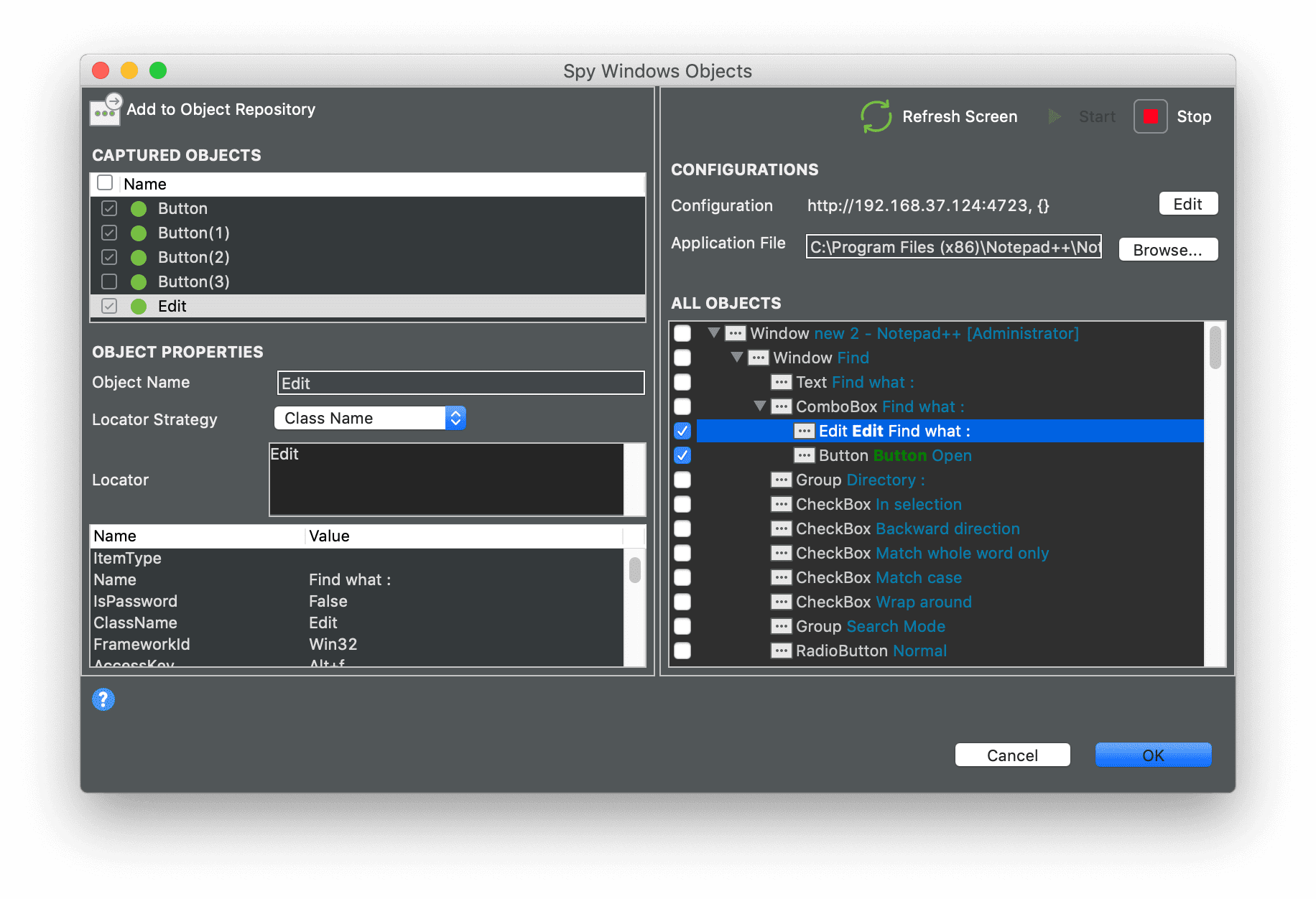Open the Locator Strategy Class Name dropdown

point(370,418)
